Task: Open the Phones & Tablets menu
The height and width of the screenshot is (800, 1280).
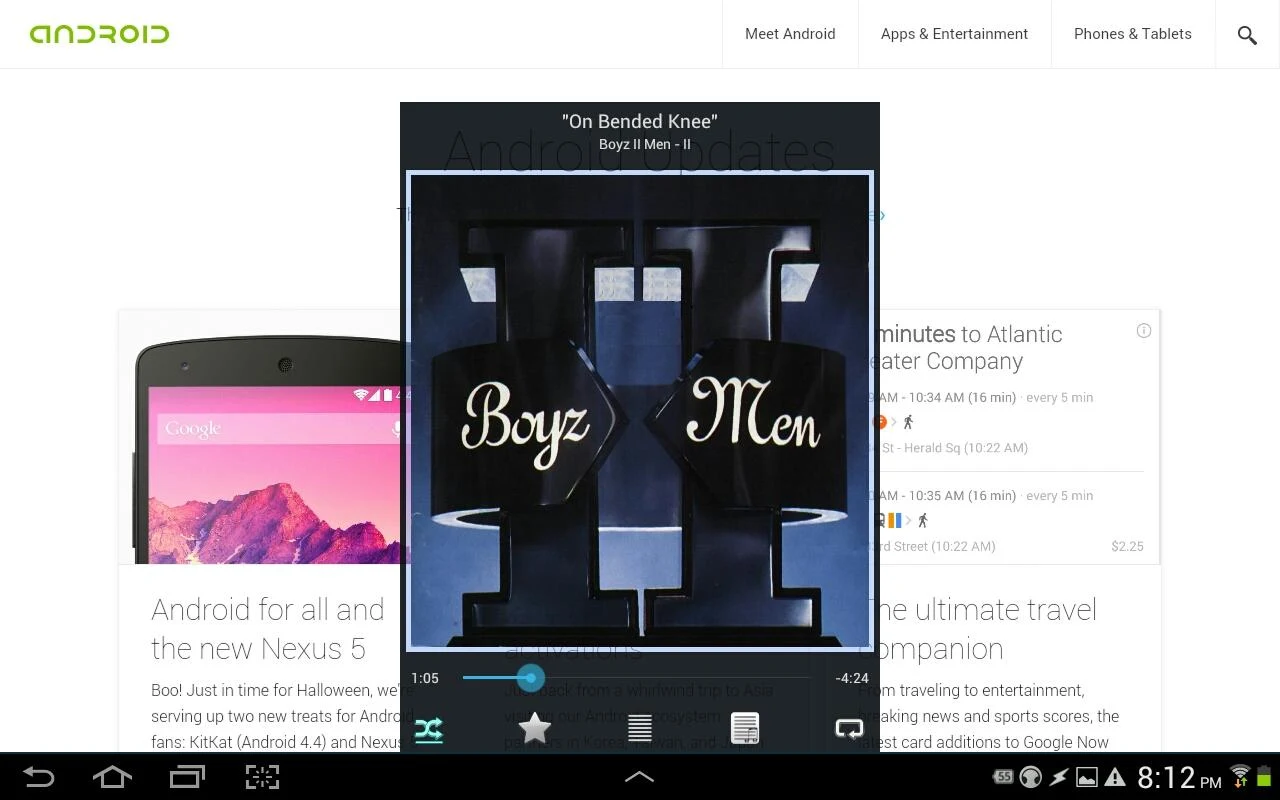Action: click(x=1133, y=34)
